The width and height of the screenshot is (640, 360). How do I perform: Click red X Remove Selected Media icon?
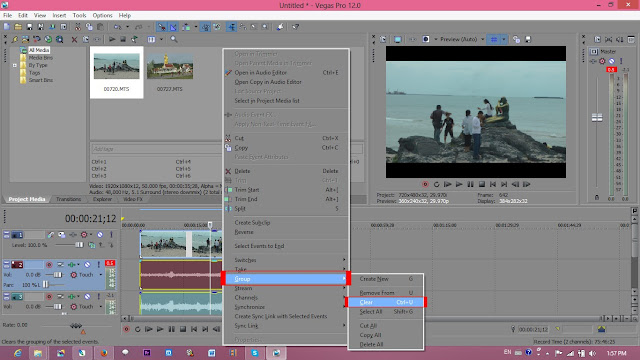tap(74, 40)
